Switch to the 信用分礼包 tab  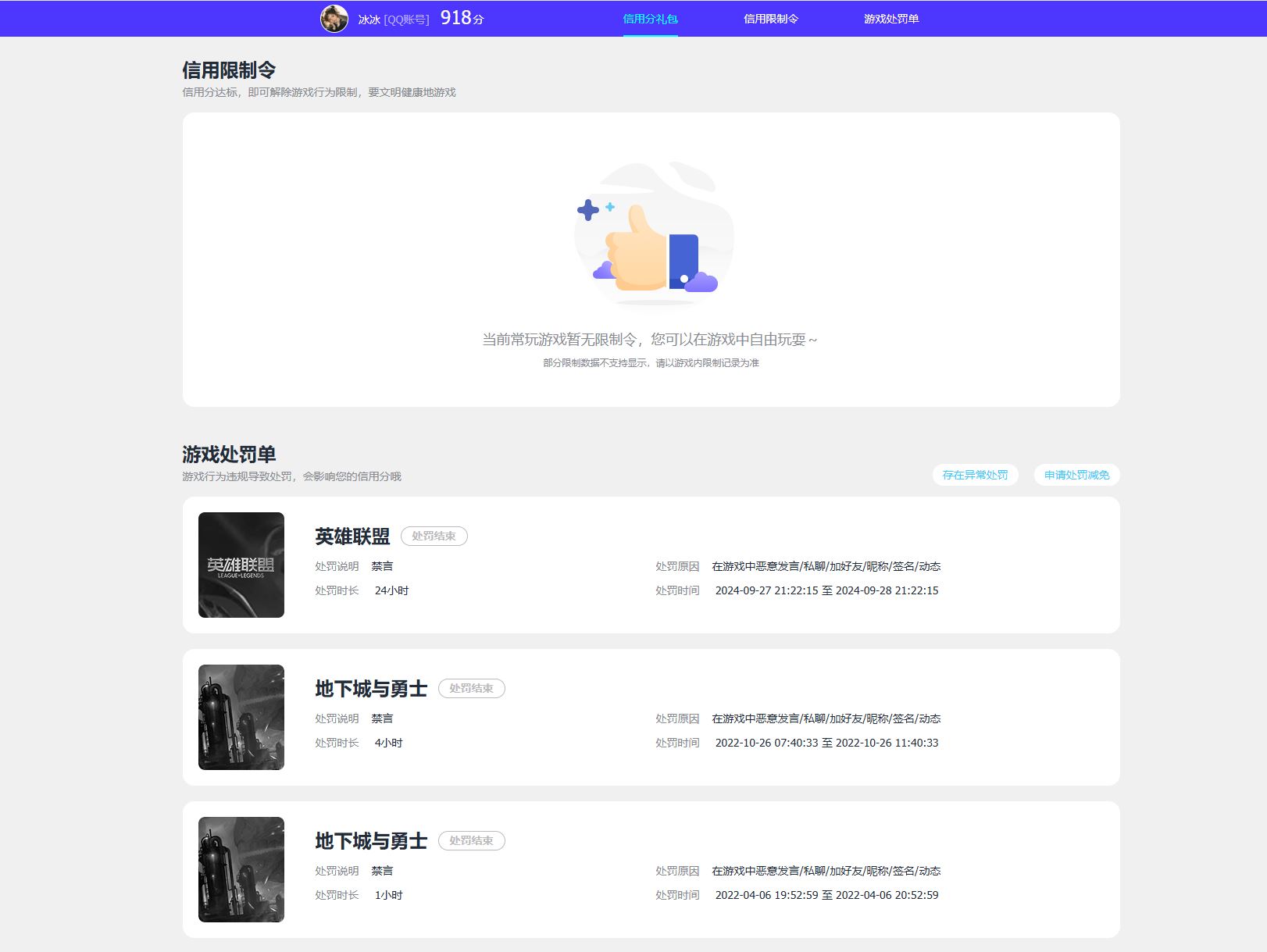650,19
